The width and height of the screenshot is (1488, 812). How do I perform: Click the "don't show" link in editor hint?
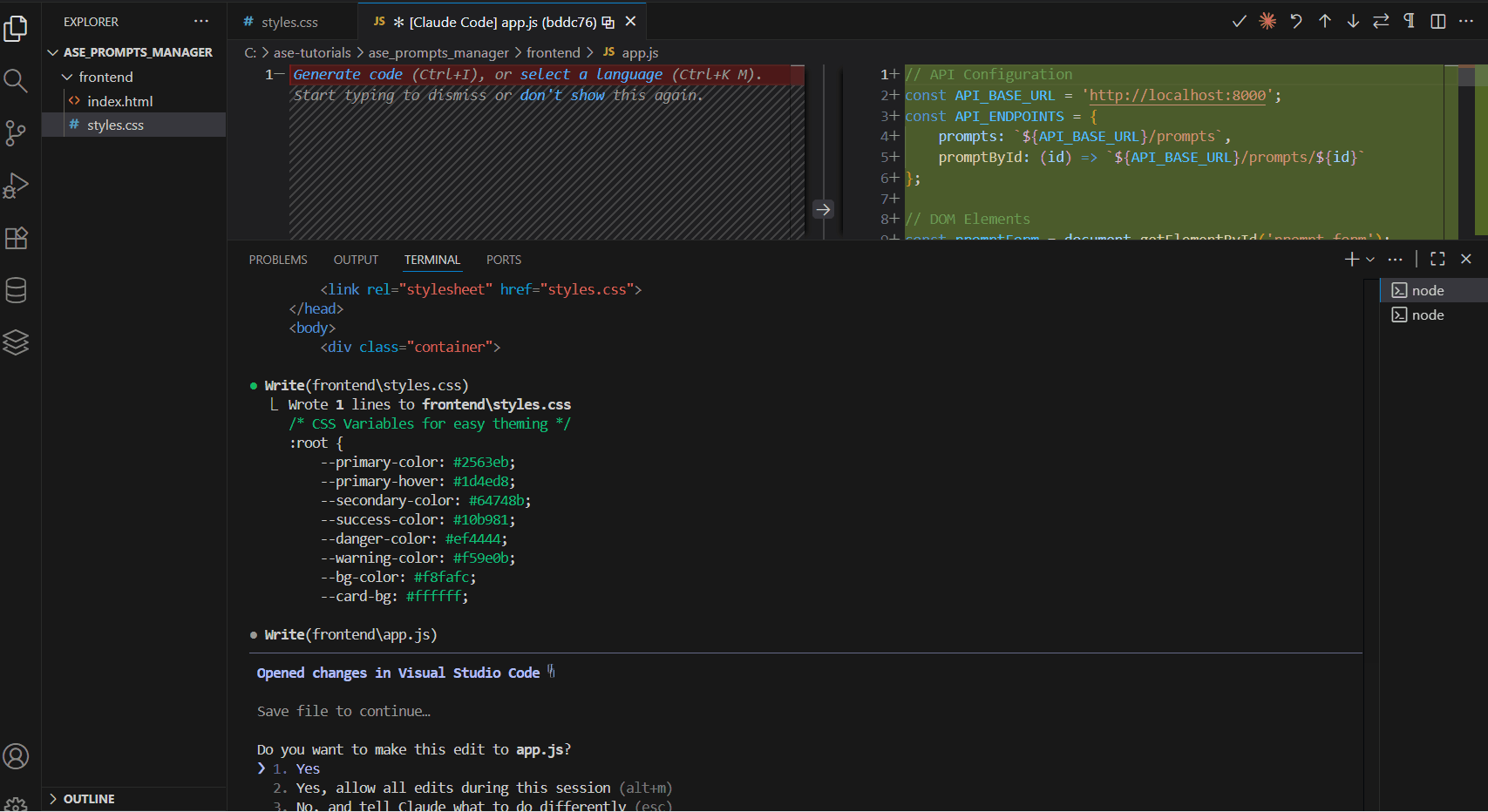coord(561,95)
